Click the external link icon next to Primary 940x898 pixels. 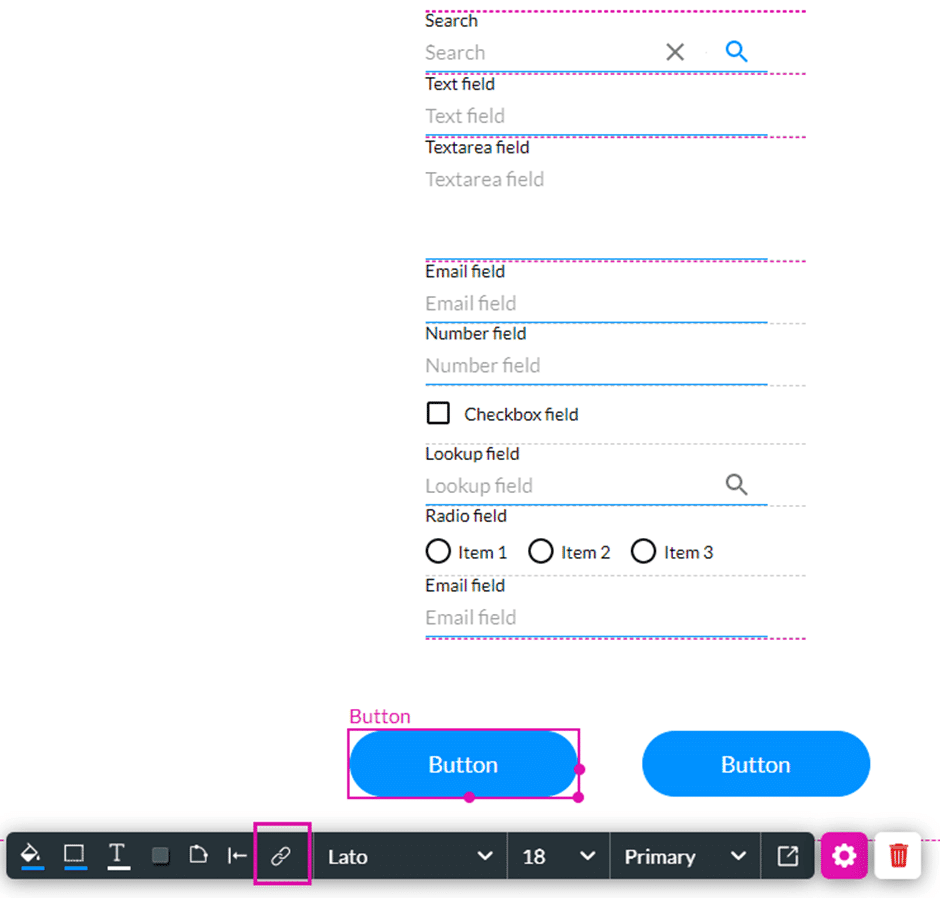click(788, 855)
